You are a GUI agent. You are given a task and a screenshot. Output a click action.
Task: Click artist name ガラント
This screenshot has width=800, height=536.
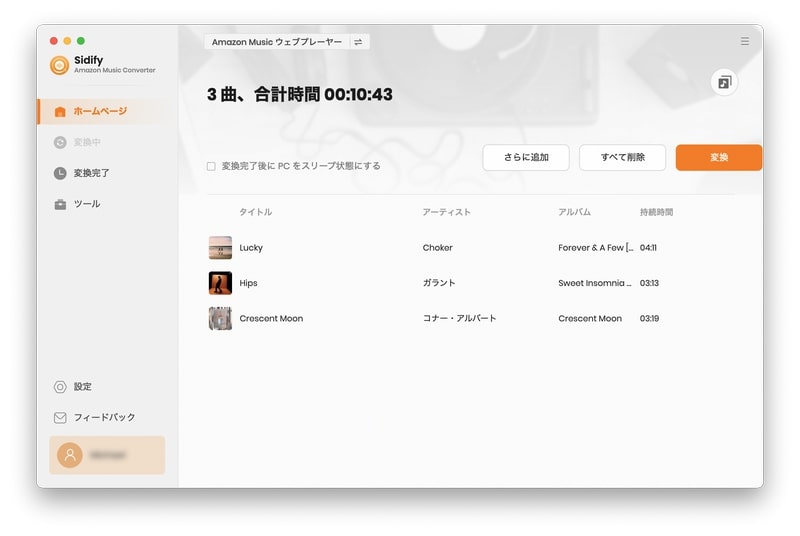(439, 283)
